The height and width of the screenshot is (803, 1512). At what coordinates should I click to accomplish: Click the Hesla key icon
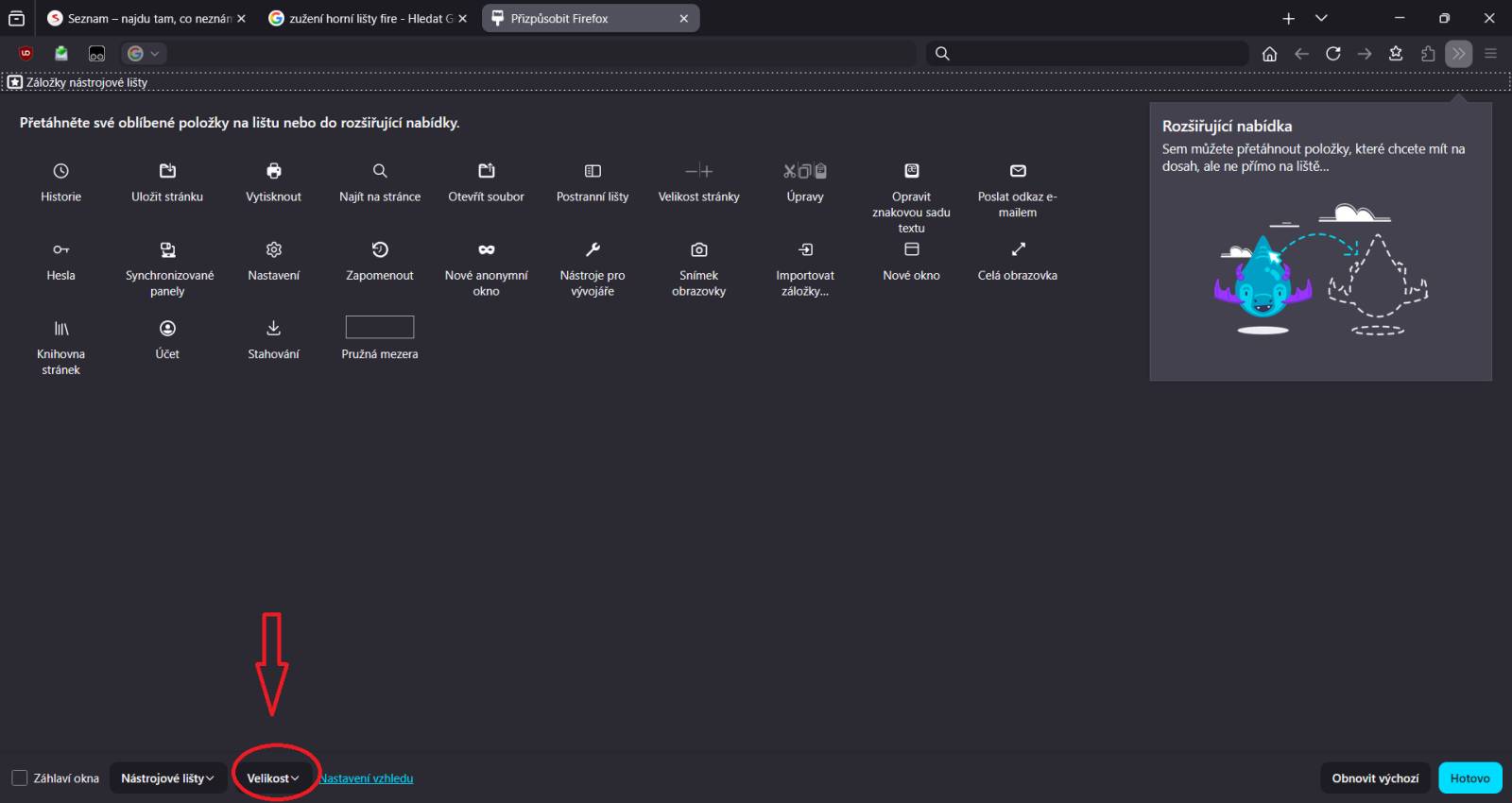tap(60, 249)
